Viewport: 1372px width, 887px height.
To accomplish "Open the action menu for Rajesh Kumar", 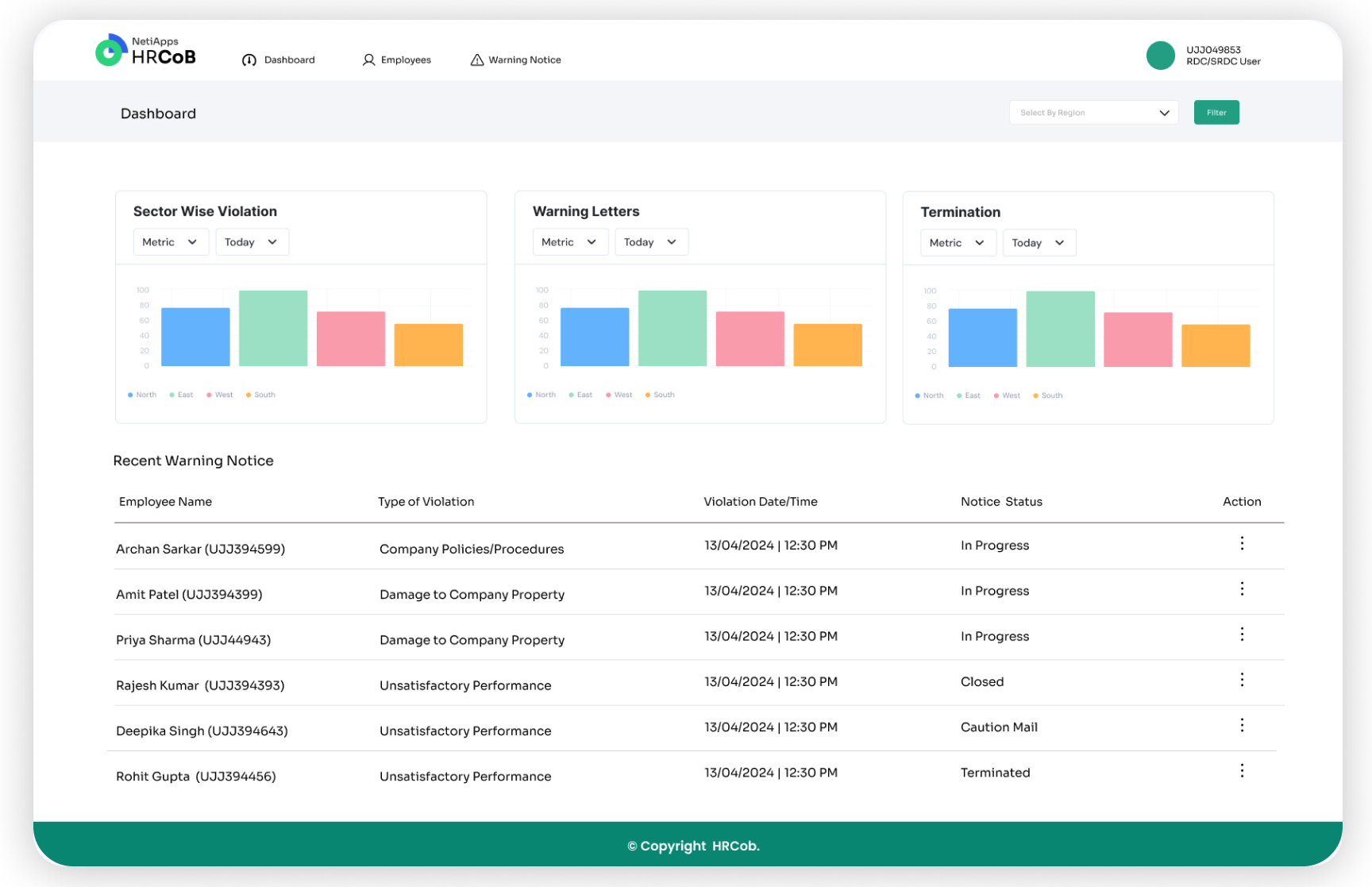I will (1242, 680).
